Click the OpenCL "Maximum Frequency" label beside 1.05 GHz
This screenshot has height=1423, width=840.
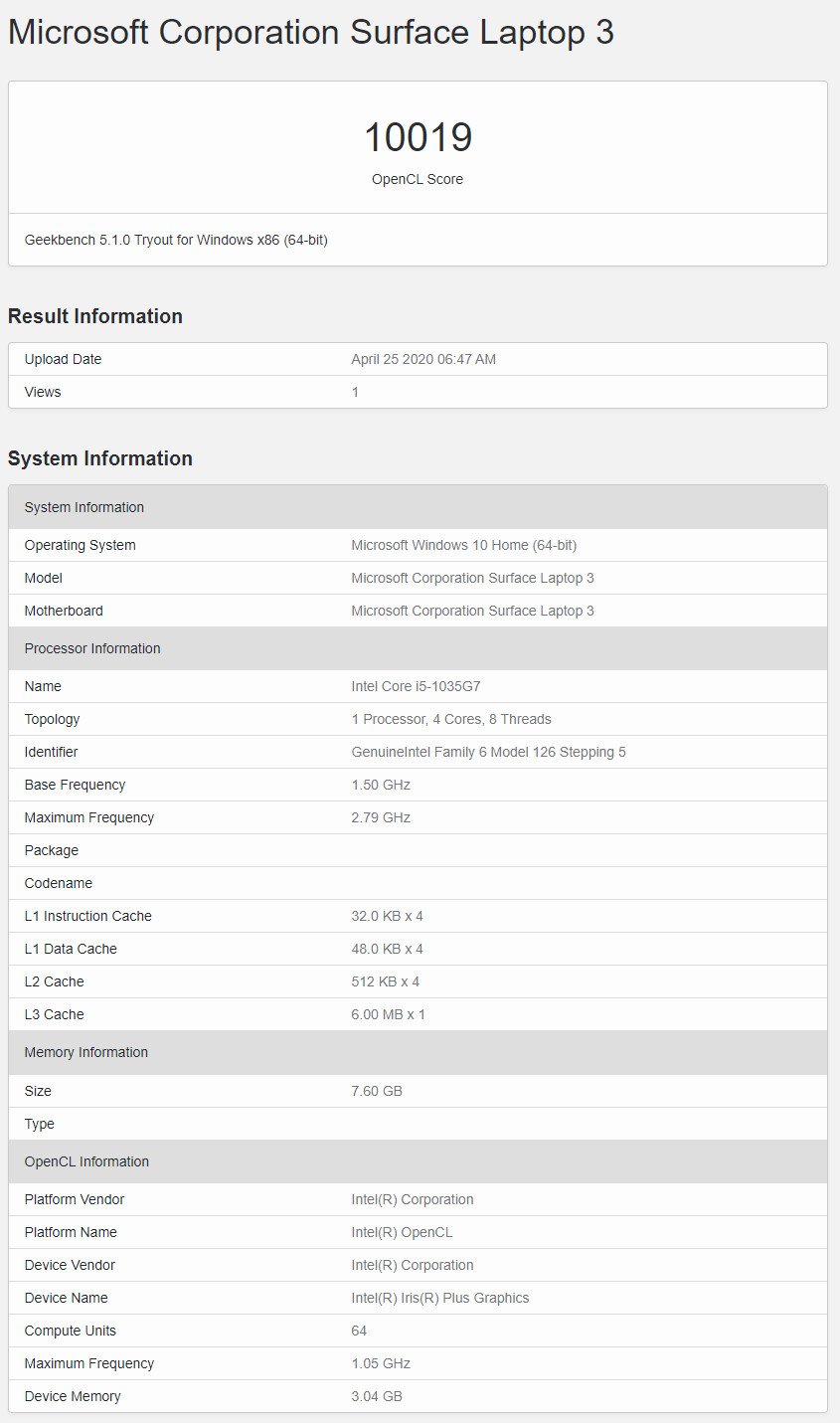89,1363
